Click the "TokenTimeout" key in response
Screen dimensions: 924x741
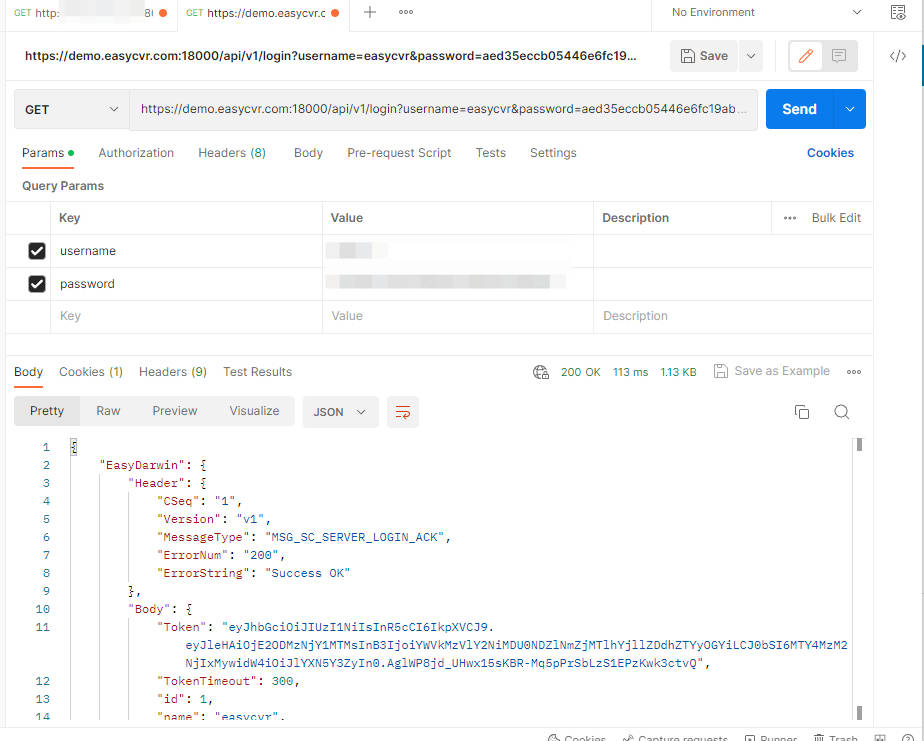(206, 681)
